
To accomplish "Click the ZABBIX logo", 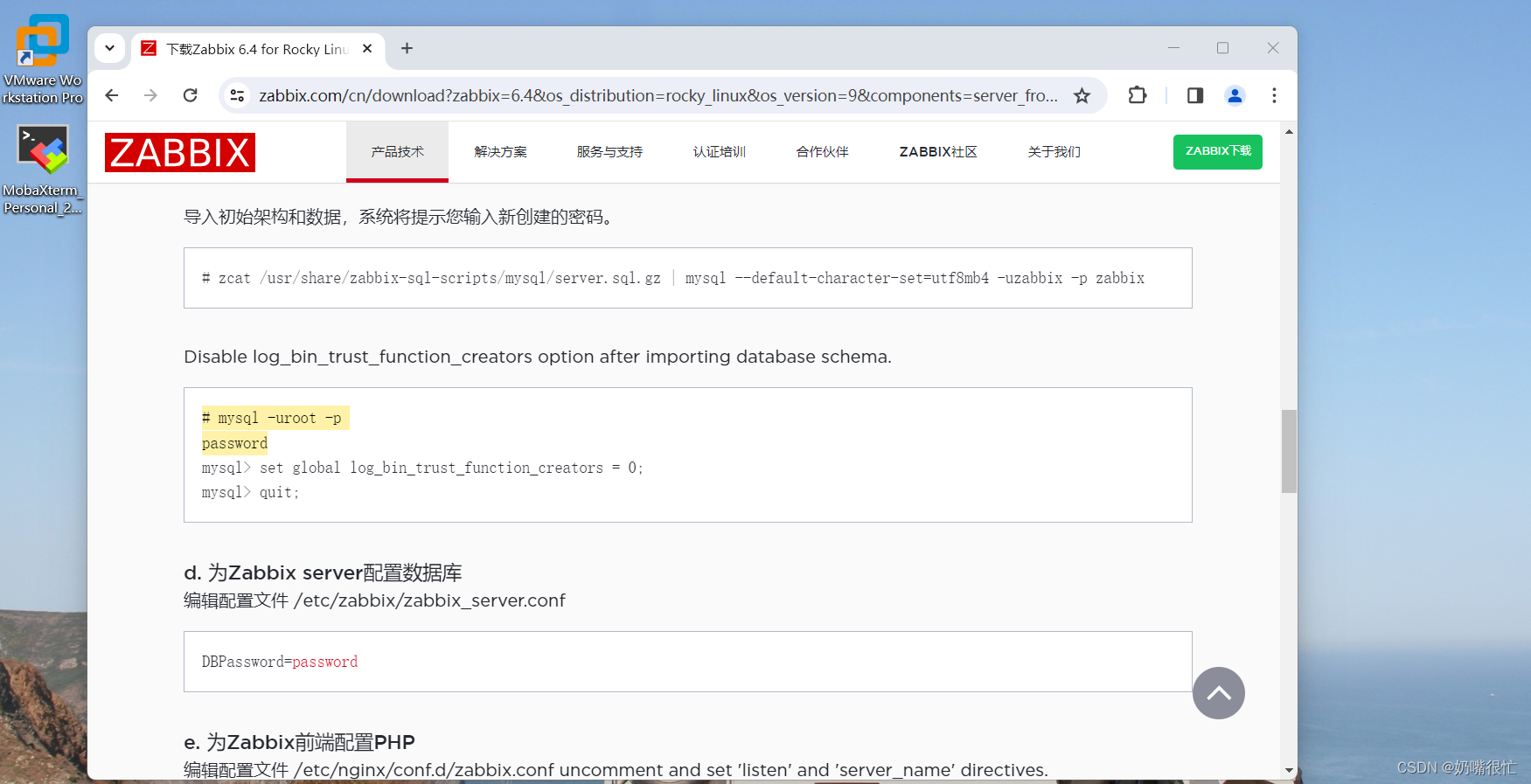I will point(180,152).
